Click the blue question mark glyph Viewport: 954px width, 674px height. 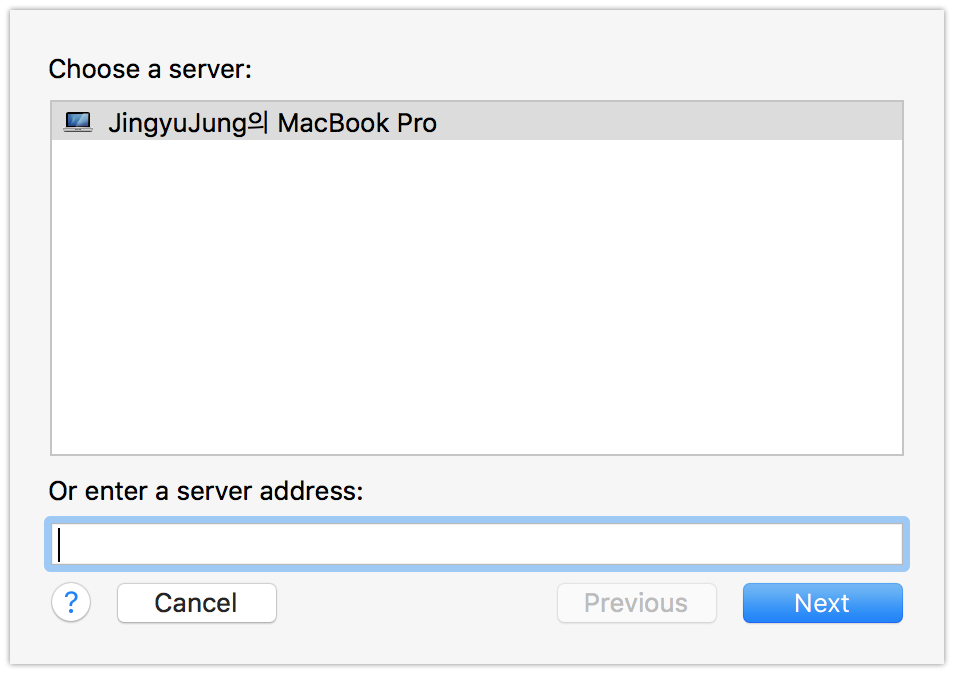[x=71, y=602]
